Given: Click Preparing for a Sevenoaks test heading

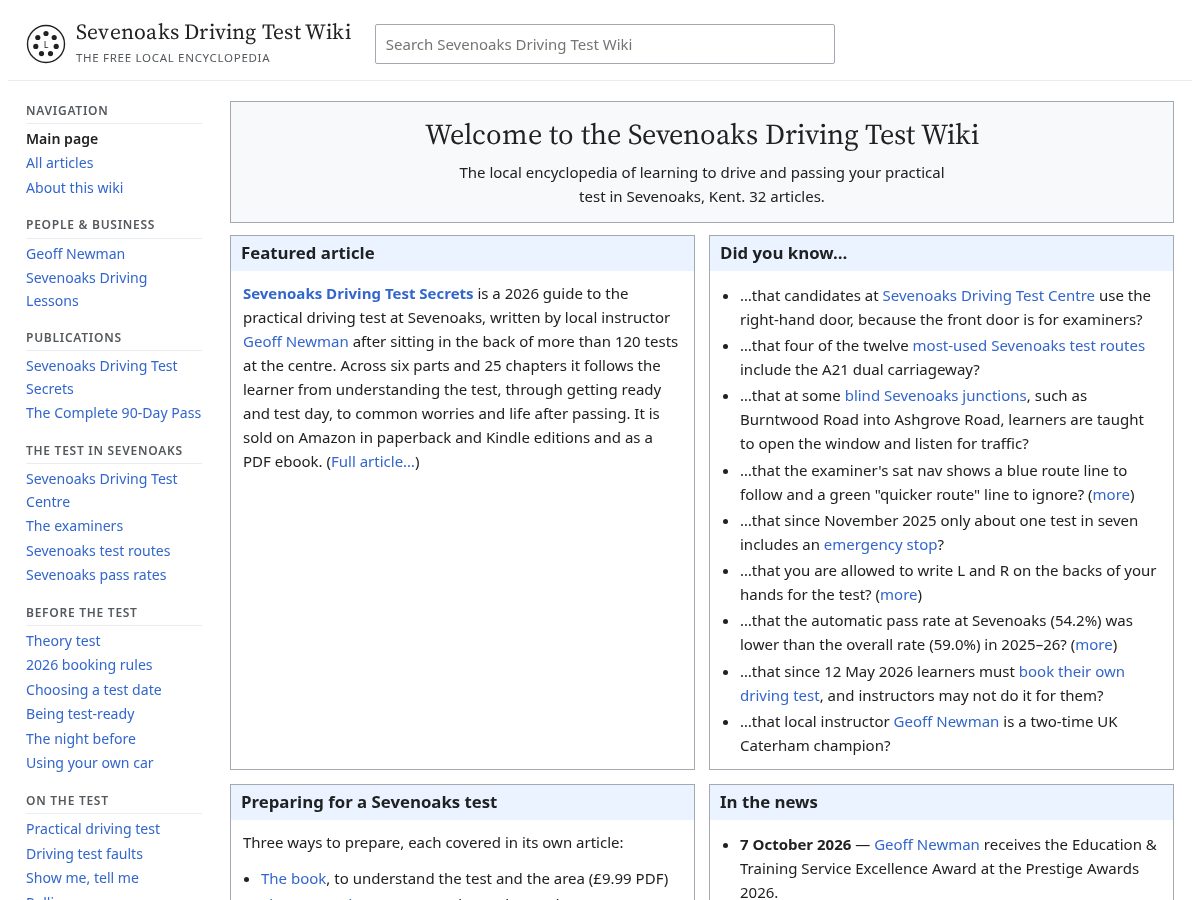Looking at the screenshot, I should pyautogui.click(x=369, y=803).
